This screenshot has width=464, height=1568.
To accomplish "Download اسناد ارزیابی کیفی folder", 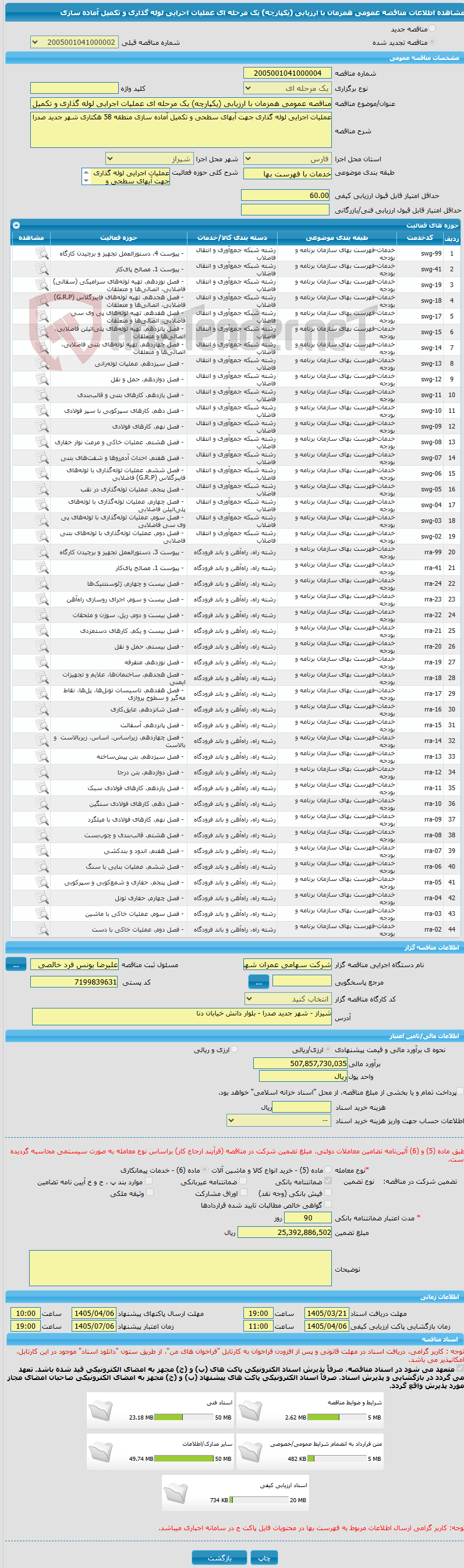I will pos(175,1493).
